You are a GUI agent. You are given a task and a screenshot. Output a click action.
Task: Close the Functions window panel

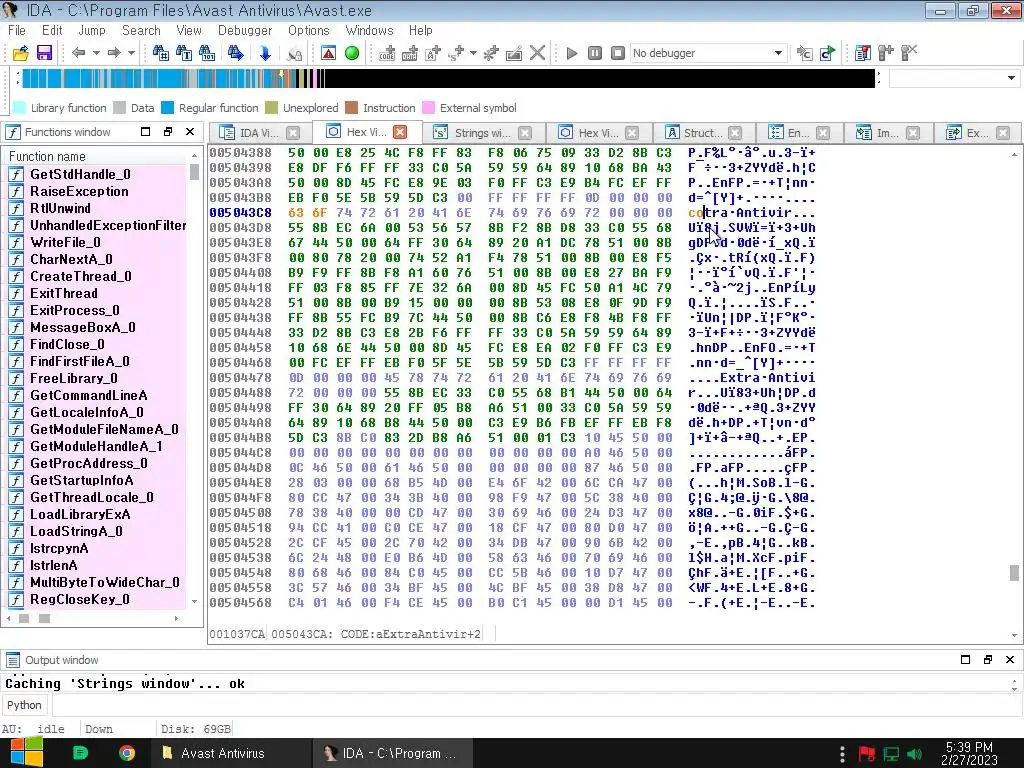coord(190,132)
